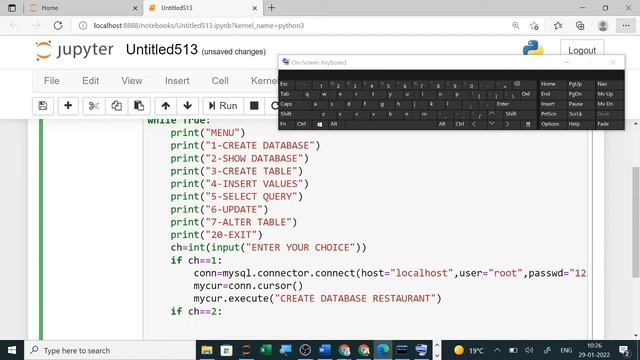Click the Windows logo key on keyboard
The height and width of the screenshot is (360, 640).
[x=320, y=124]
